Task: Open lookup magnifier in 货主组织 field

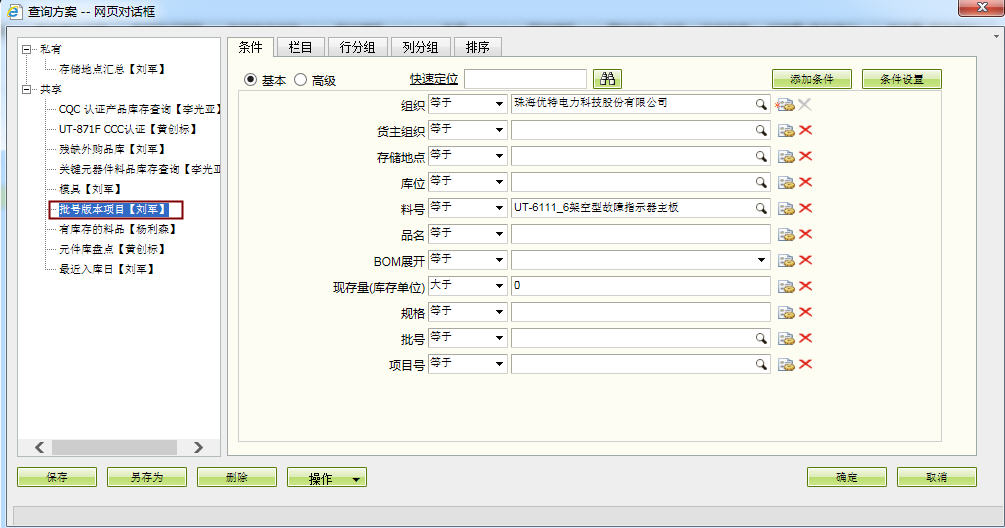Action: pos(760,130)
